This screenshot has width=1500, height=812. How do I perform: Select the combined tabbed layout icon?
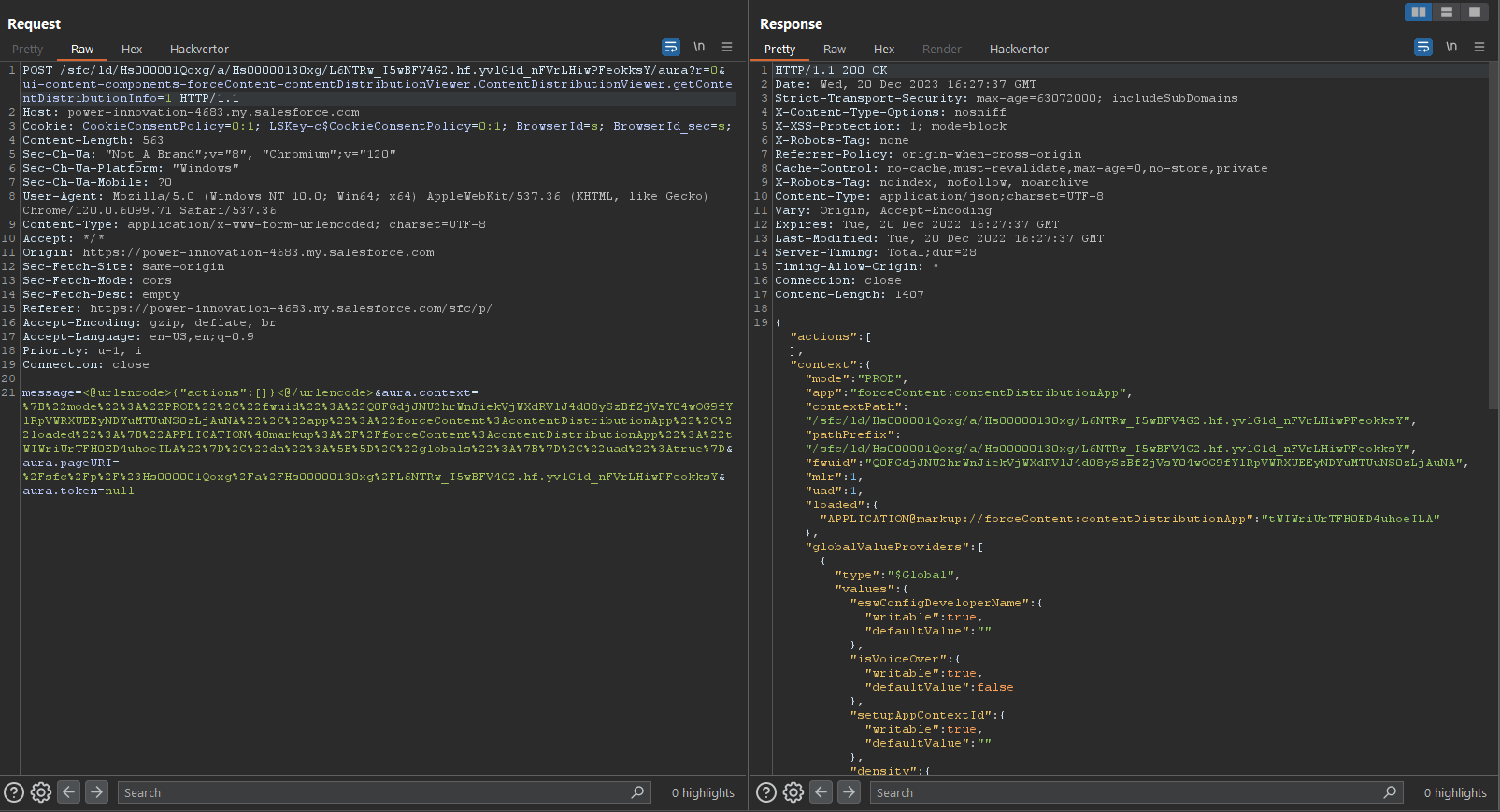(1475, 12)
